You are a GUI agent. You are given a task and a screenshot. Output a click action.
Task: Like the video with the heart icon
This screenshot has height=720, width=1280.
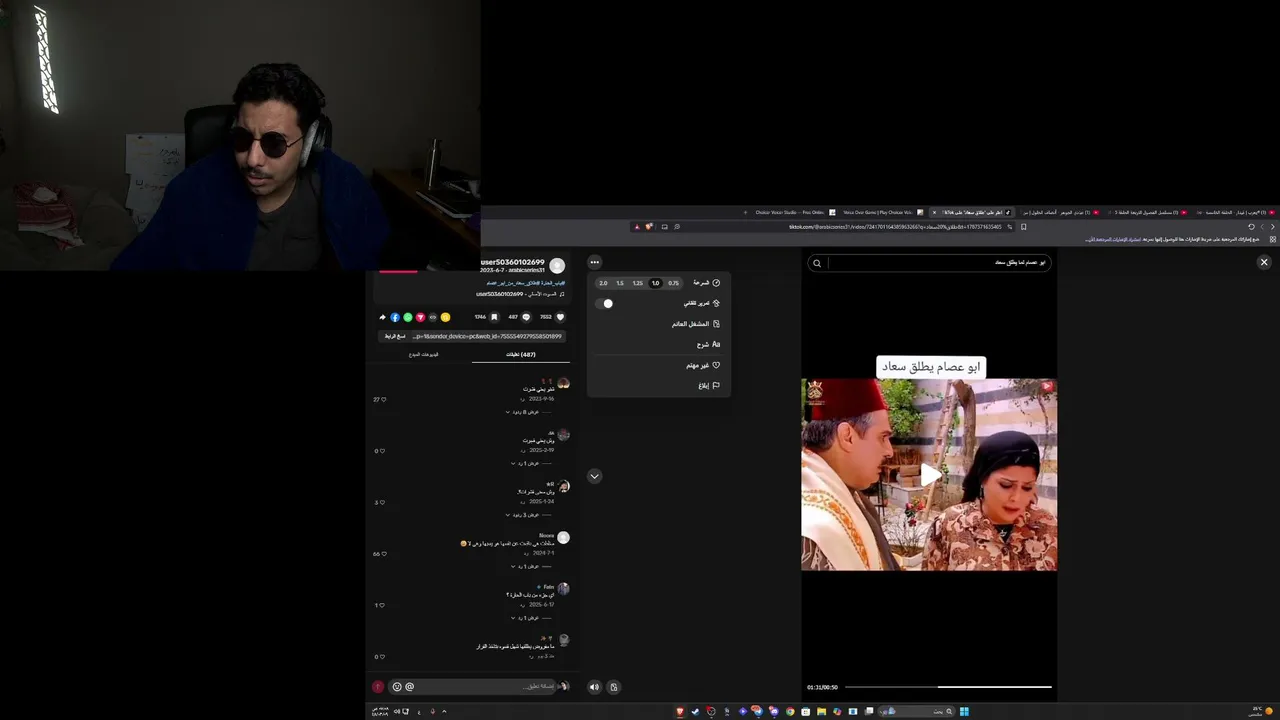pyautogui.click(x=560, y=317)
